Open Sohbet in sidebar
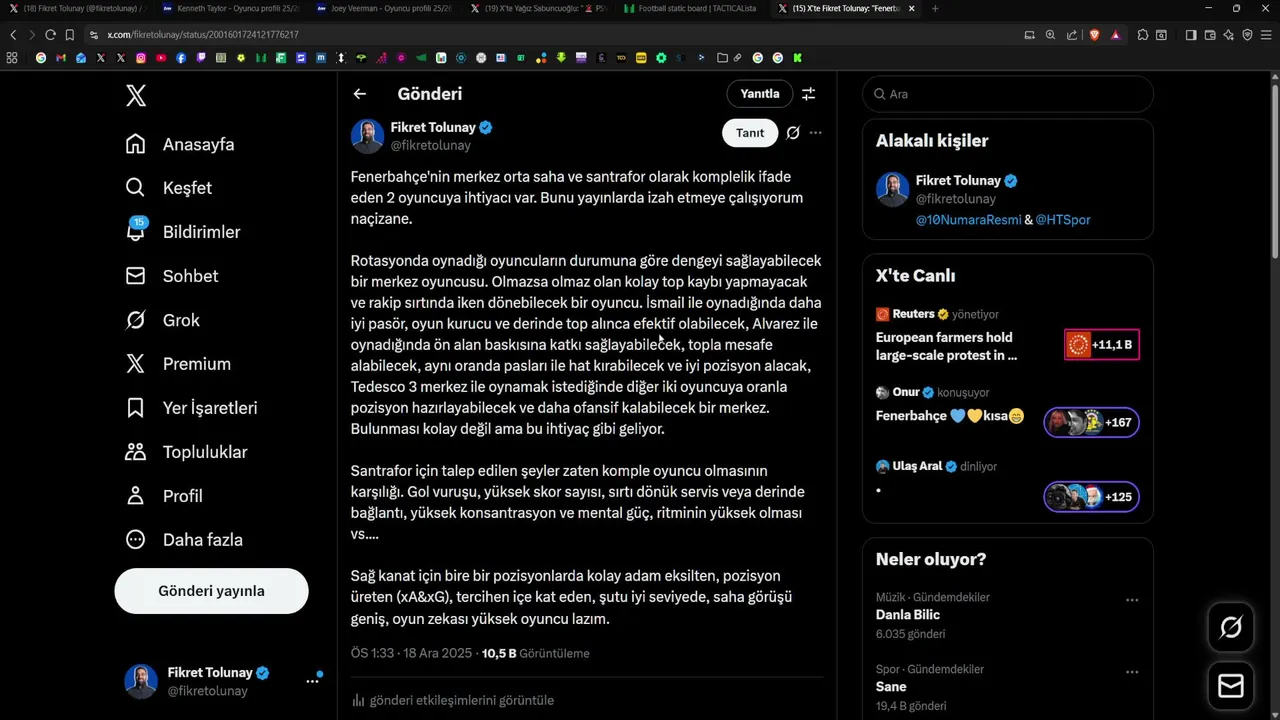 pyautogui.click(x=171, y=276)
